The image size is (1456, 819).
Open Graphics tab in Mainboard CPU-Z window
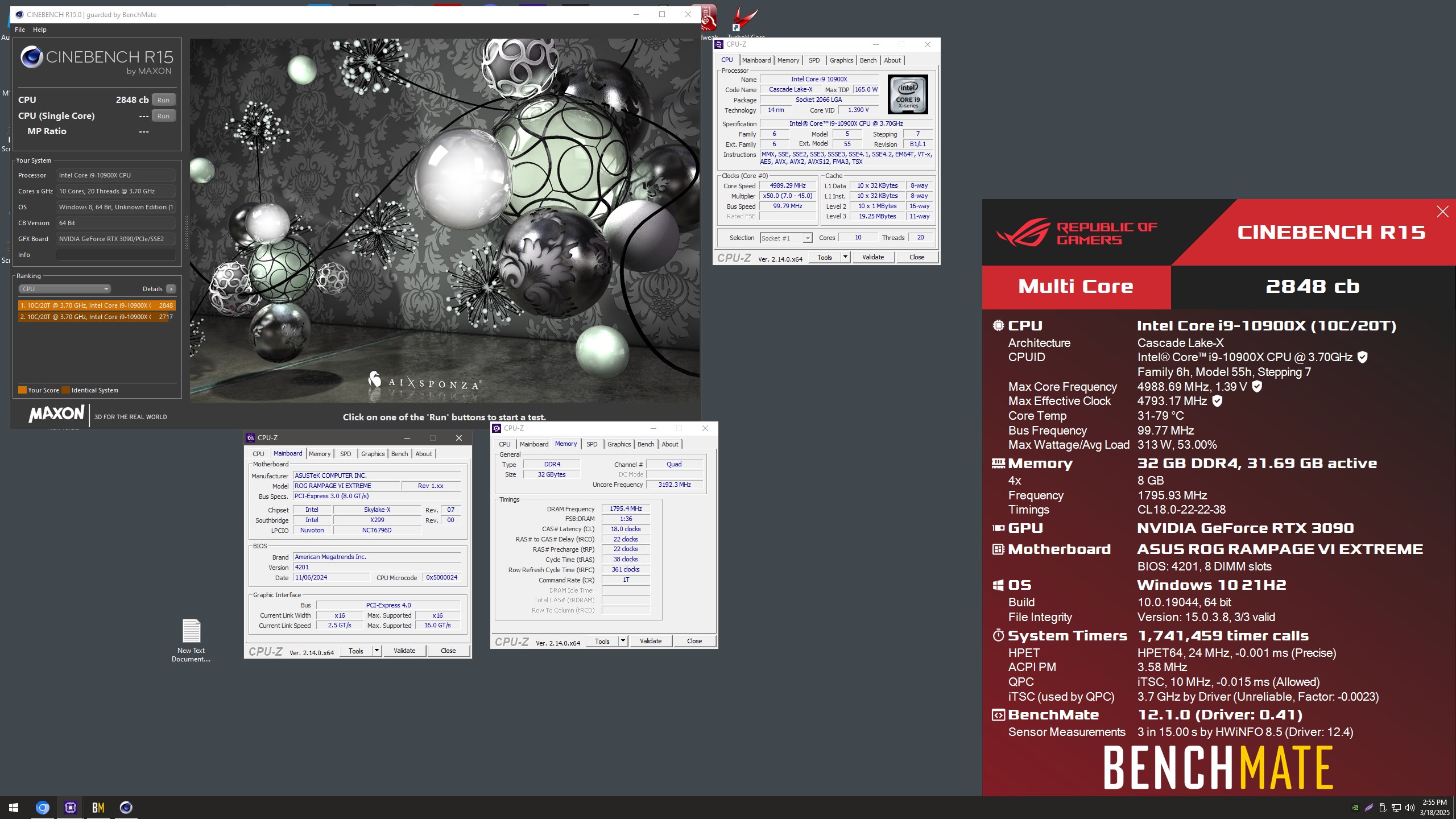pyautogui.click(x=373, y=454)
